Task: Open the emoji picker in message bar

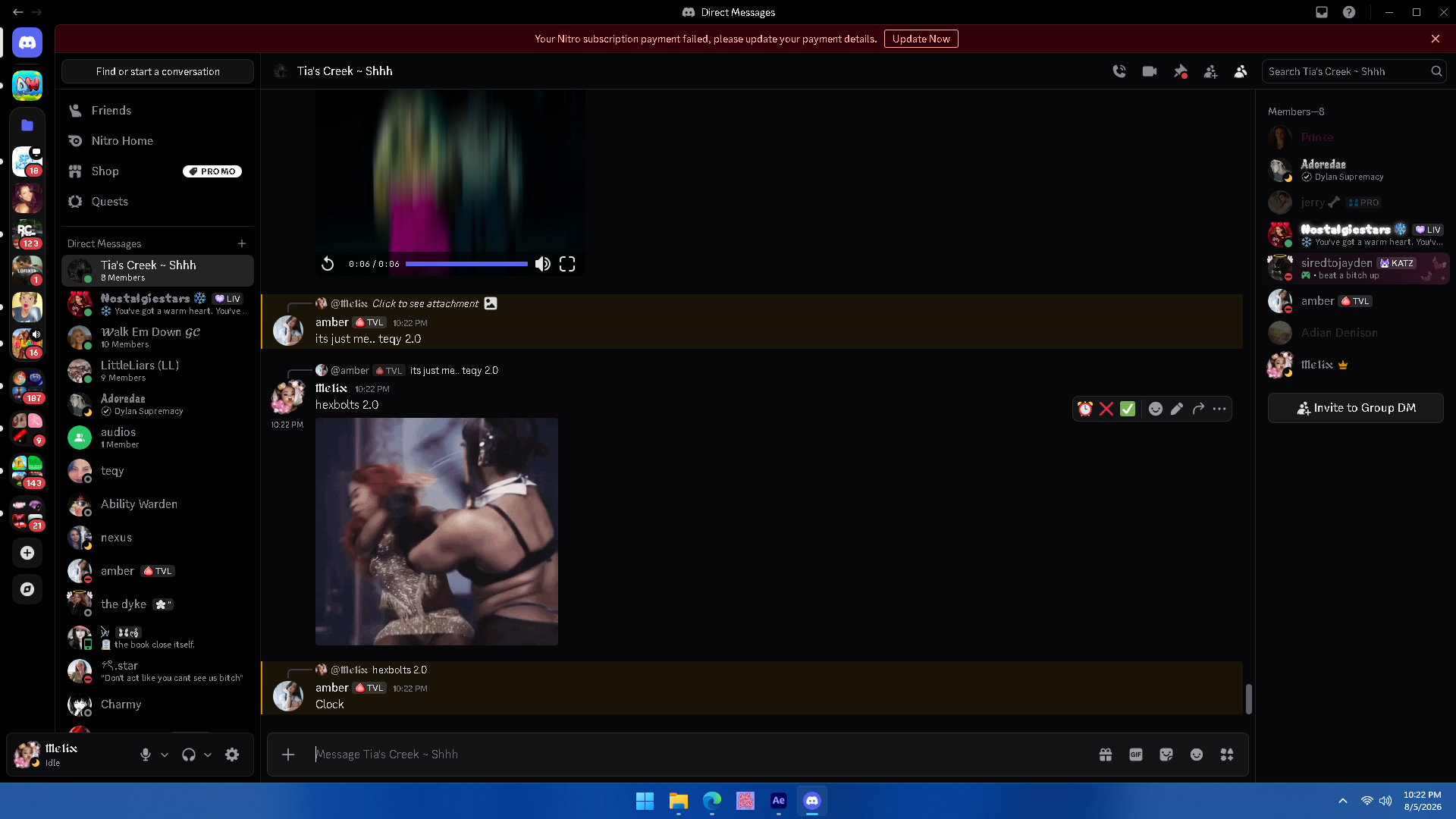Action: (1197, 755)
